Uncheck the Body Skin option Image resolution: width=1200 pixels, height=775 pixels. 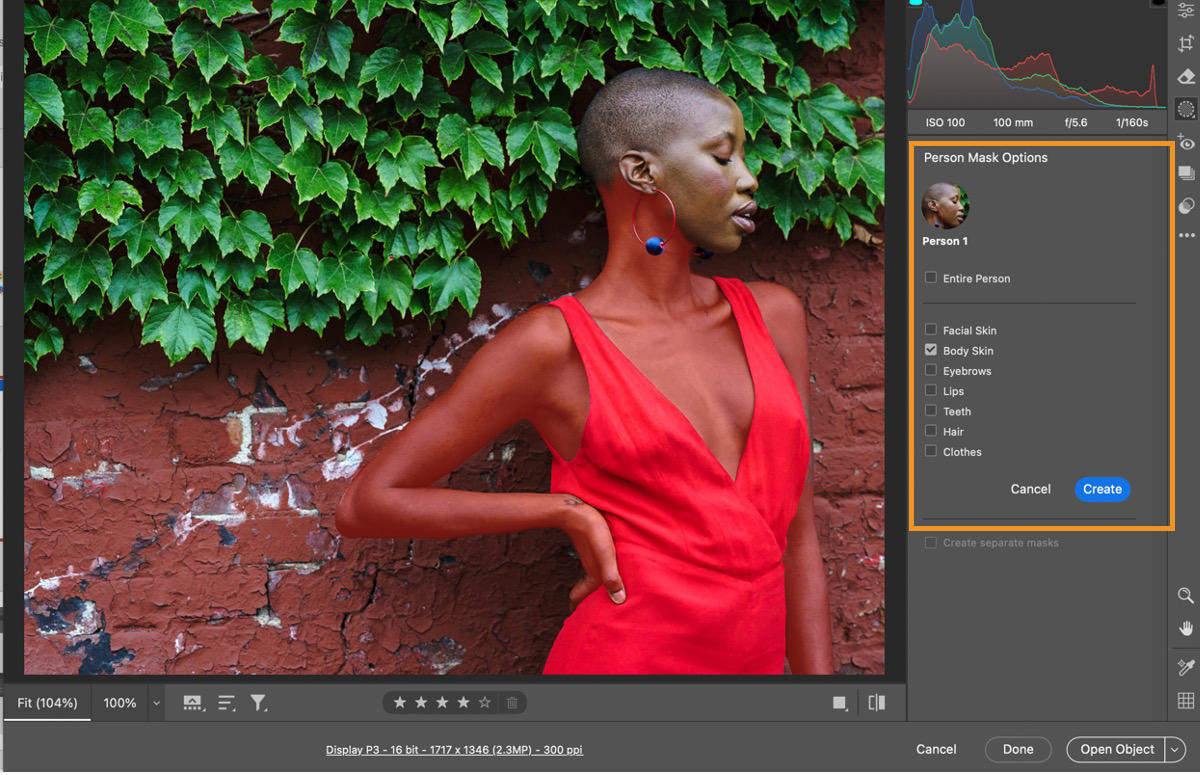pyautogui.click(x=931, y=350)
